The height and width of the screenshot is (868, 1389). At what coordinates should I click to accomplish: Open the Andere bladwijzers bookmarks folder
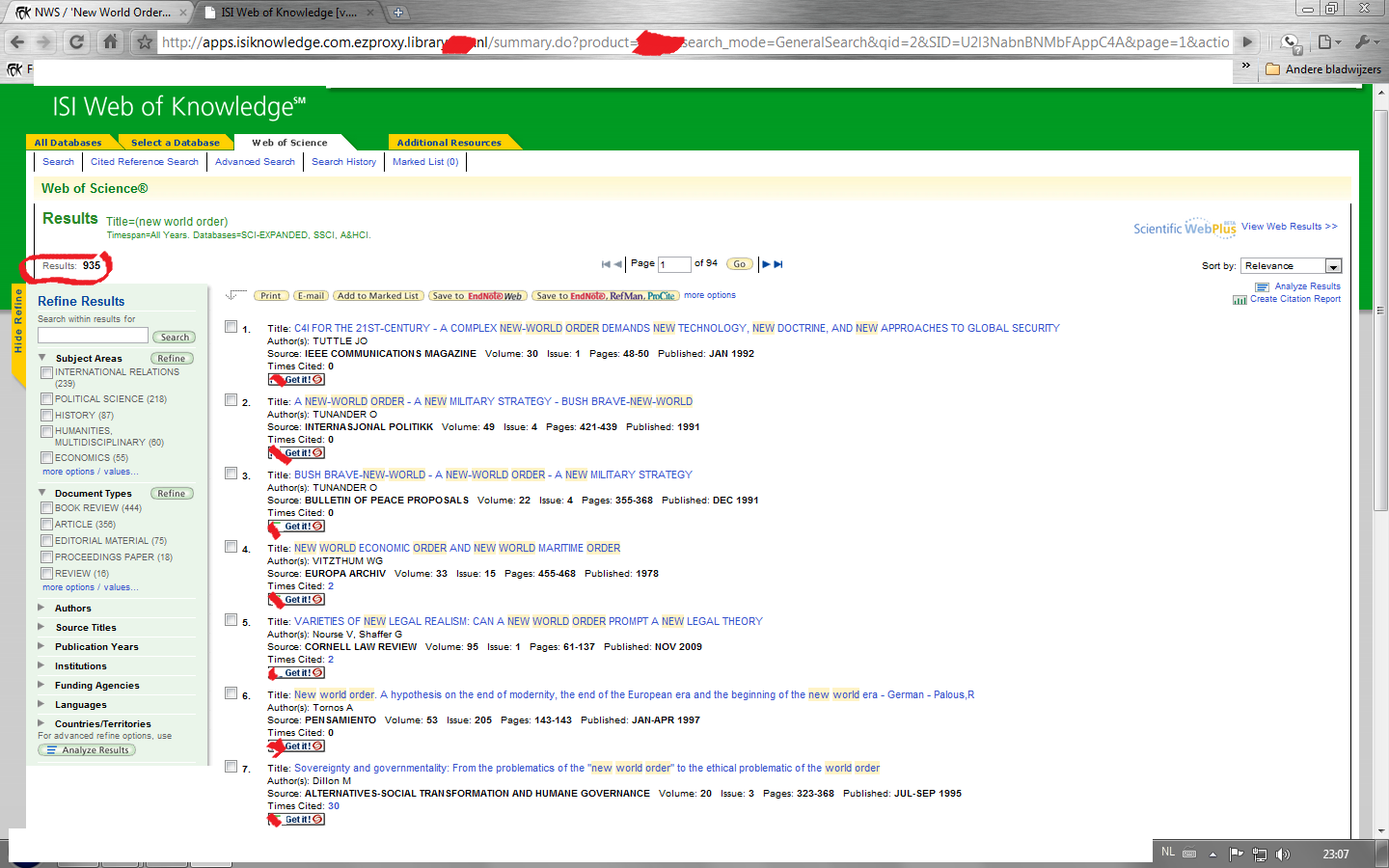(1323, 69)
